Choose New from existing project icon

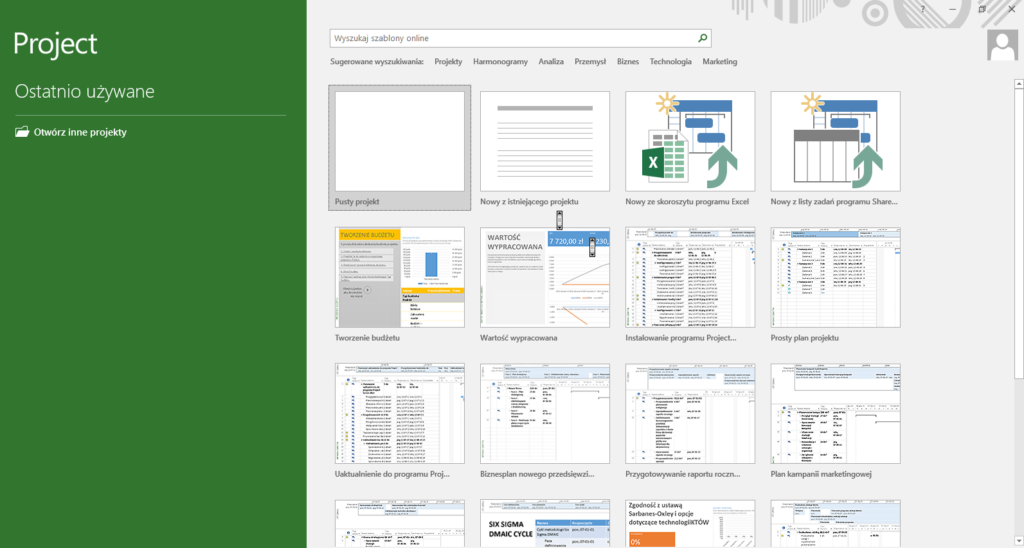(544, 141)
